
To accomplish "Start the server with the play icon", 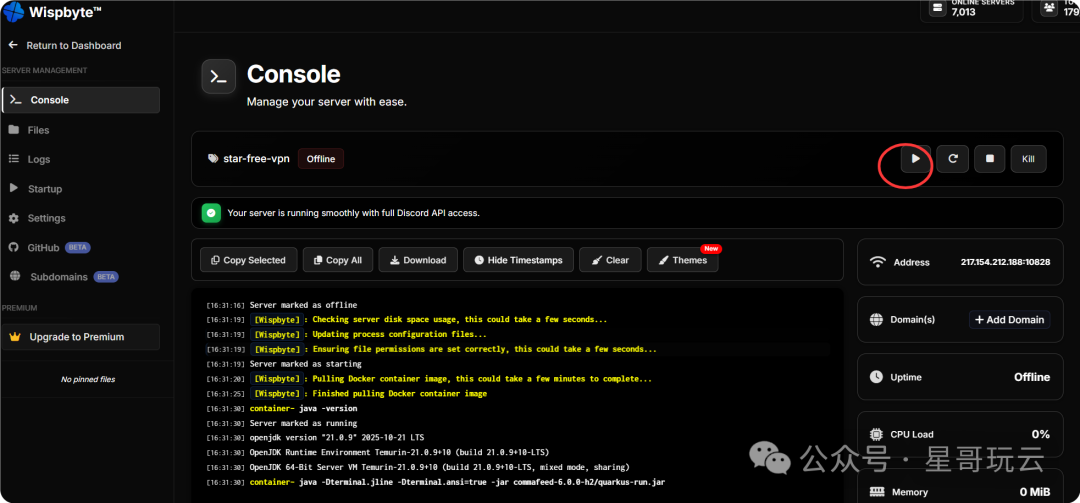I will [914, 159].
